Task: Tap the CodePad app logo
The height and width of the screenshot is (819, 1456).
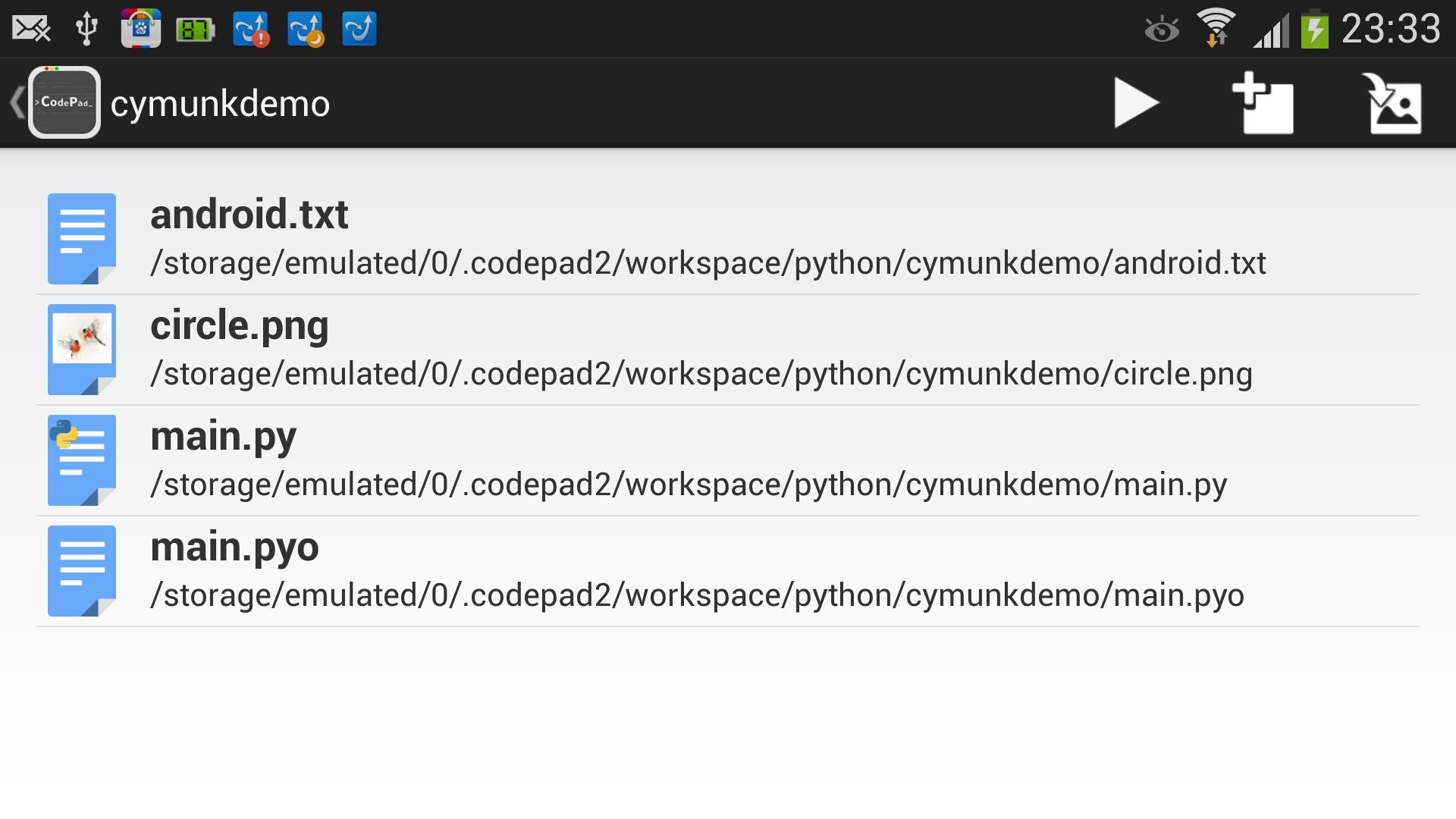Action: pyautogui.click(x=64, y=101)
